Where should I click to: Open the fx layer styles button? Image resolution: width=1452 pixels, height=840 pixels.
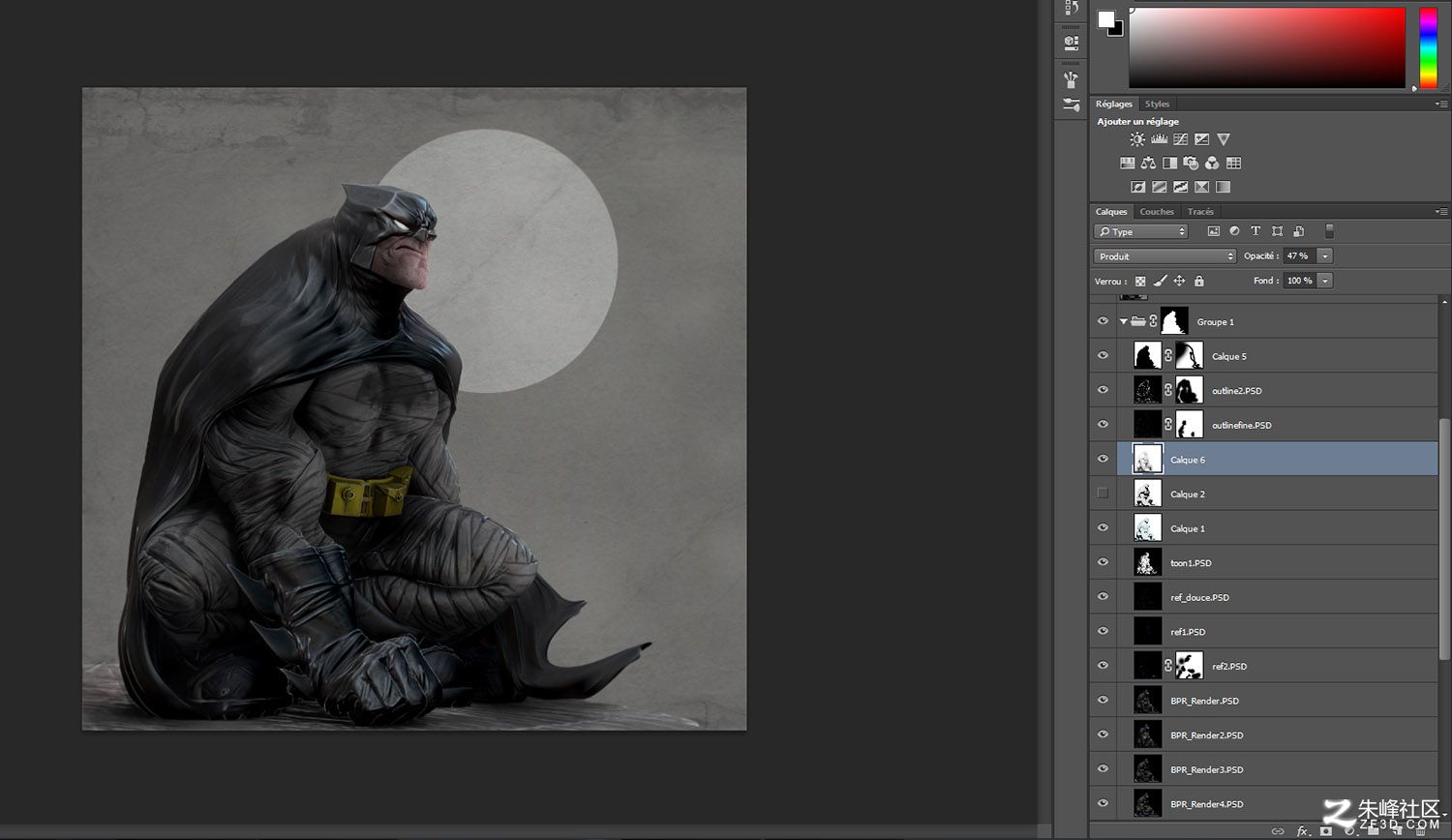click(x=1303, y=830)
